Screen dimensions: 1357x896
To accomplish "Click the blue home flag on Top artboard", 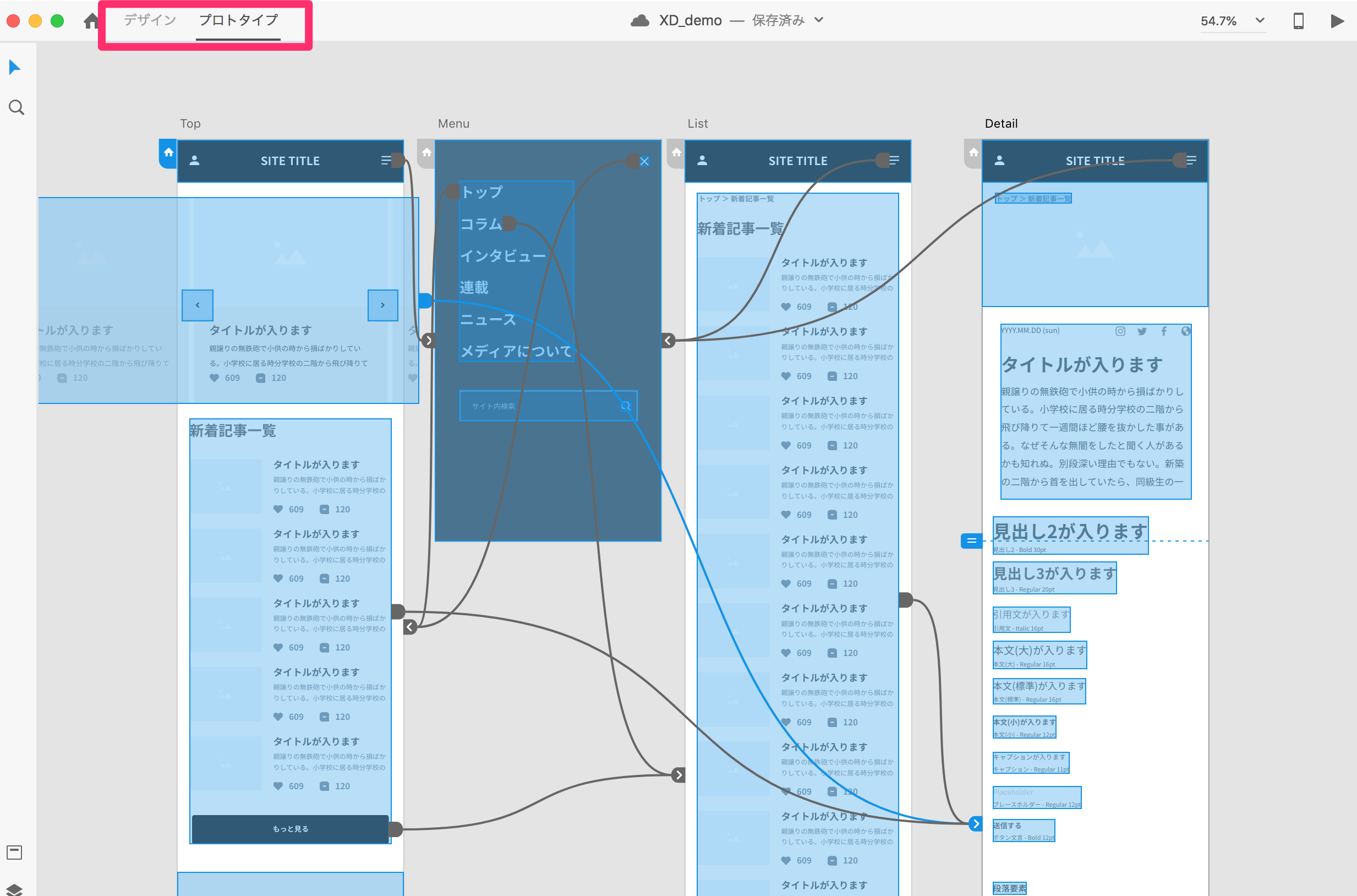I will (x=168, y=153).
